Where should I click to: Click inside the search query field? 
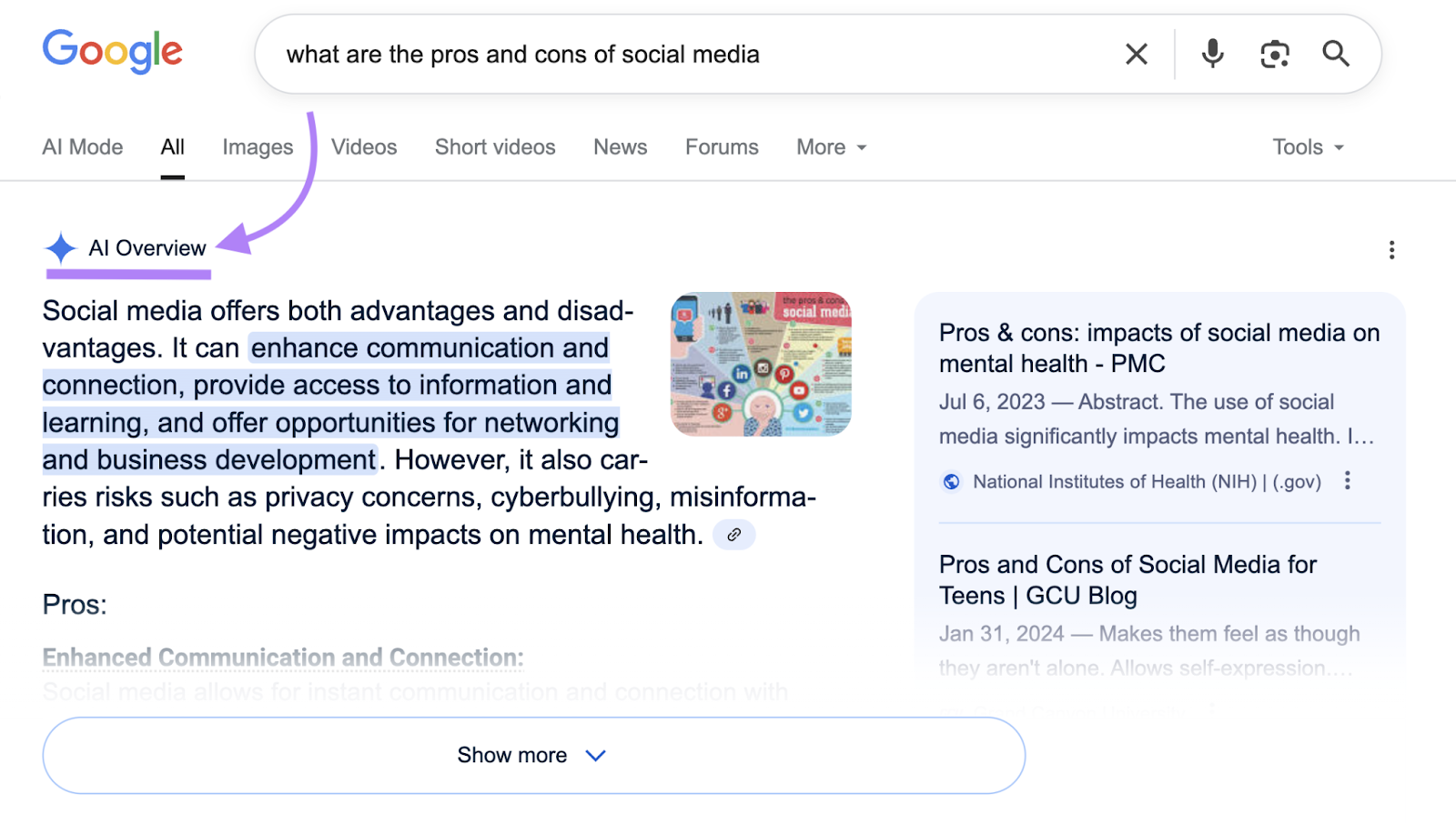click(637, 54)
